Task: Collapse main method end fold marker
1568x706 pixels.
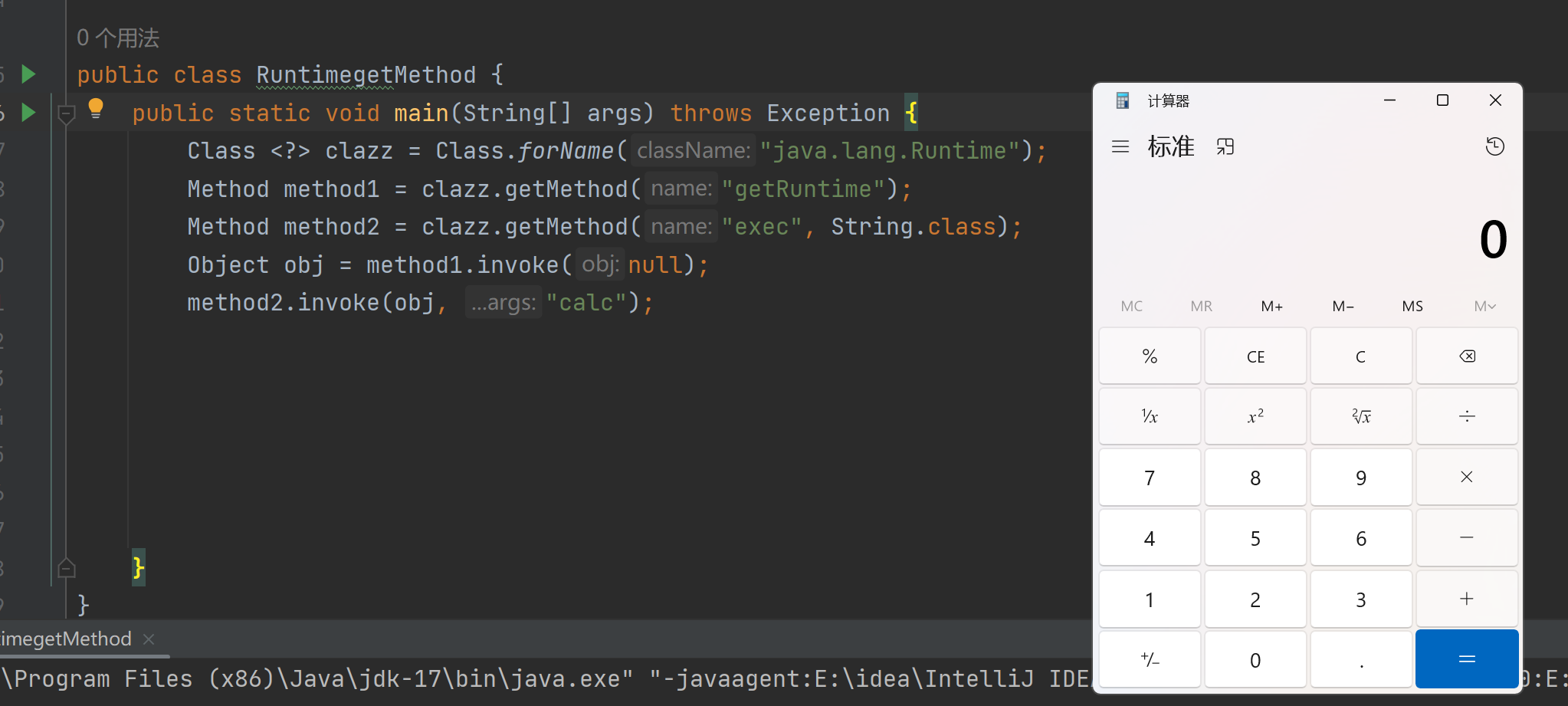Action: tap(67, 568)
